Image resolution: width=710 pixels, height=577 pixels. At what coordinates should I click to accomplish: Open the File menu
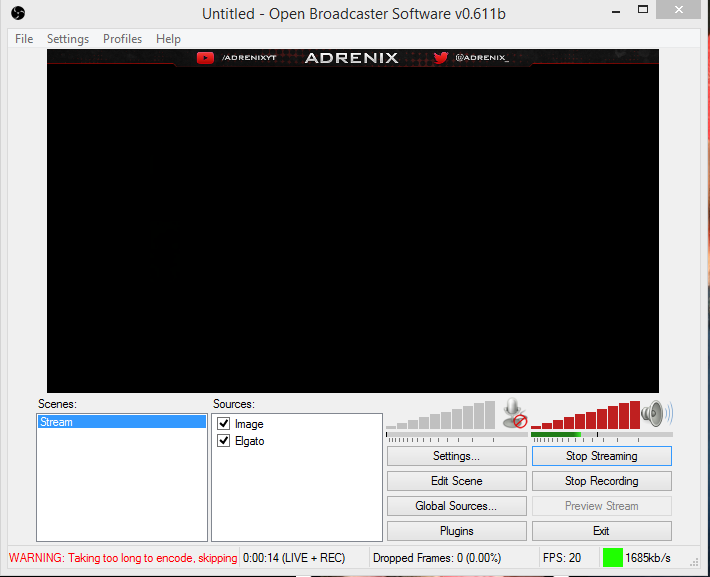point(24,39)
